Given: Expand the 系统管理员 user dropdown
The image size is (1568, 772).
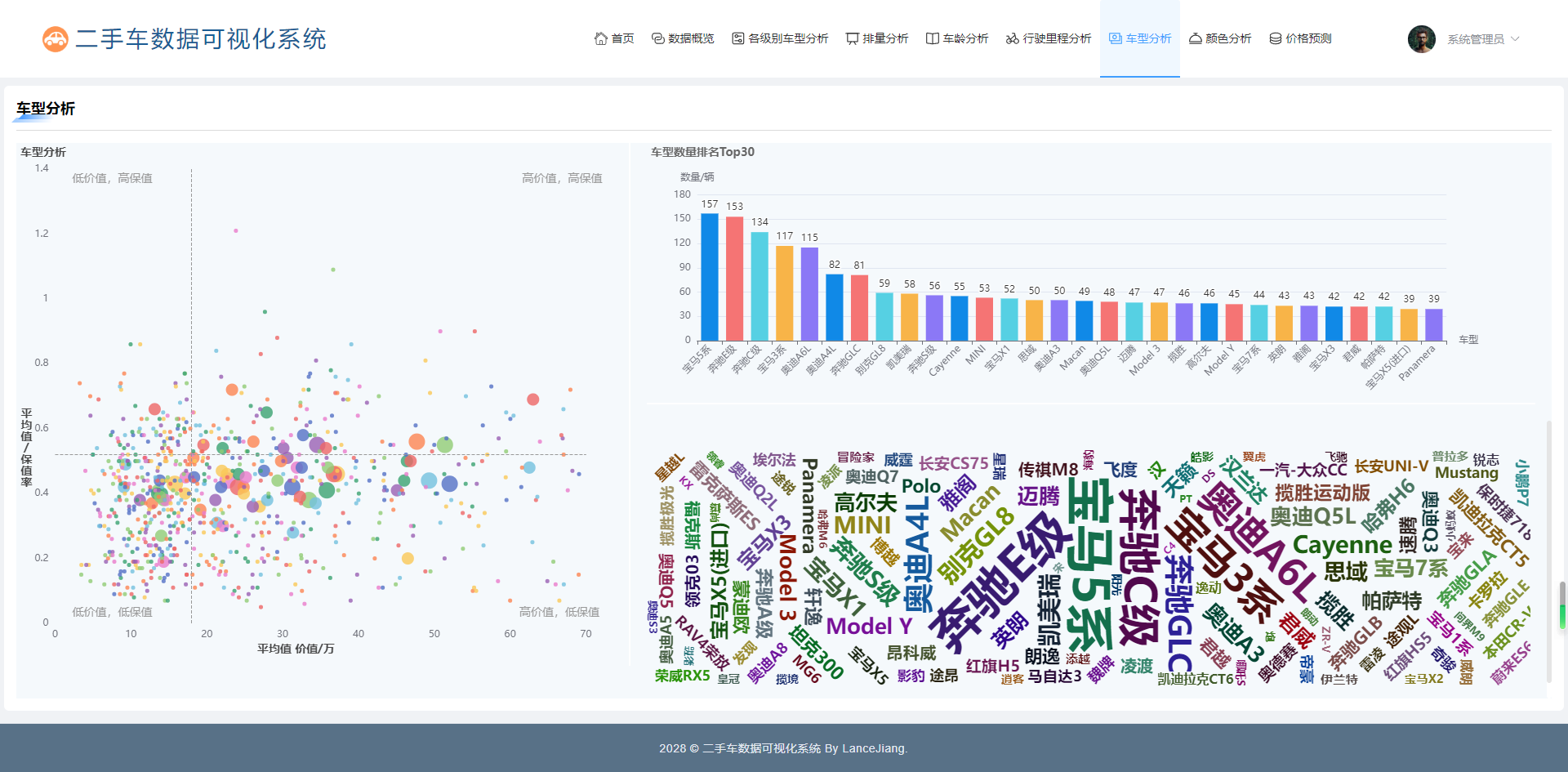Looking at the screenshot, I should click(x=1483, y=38).
